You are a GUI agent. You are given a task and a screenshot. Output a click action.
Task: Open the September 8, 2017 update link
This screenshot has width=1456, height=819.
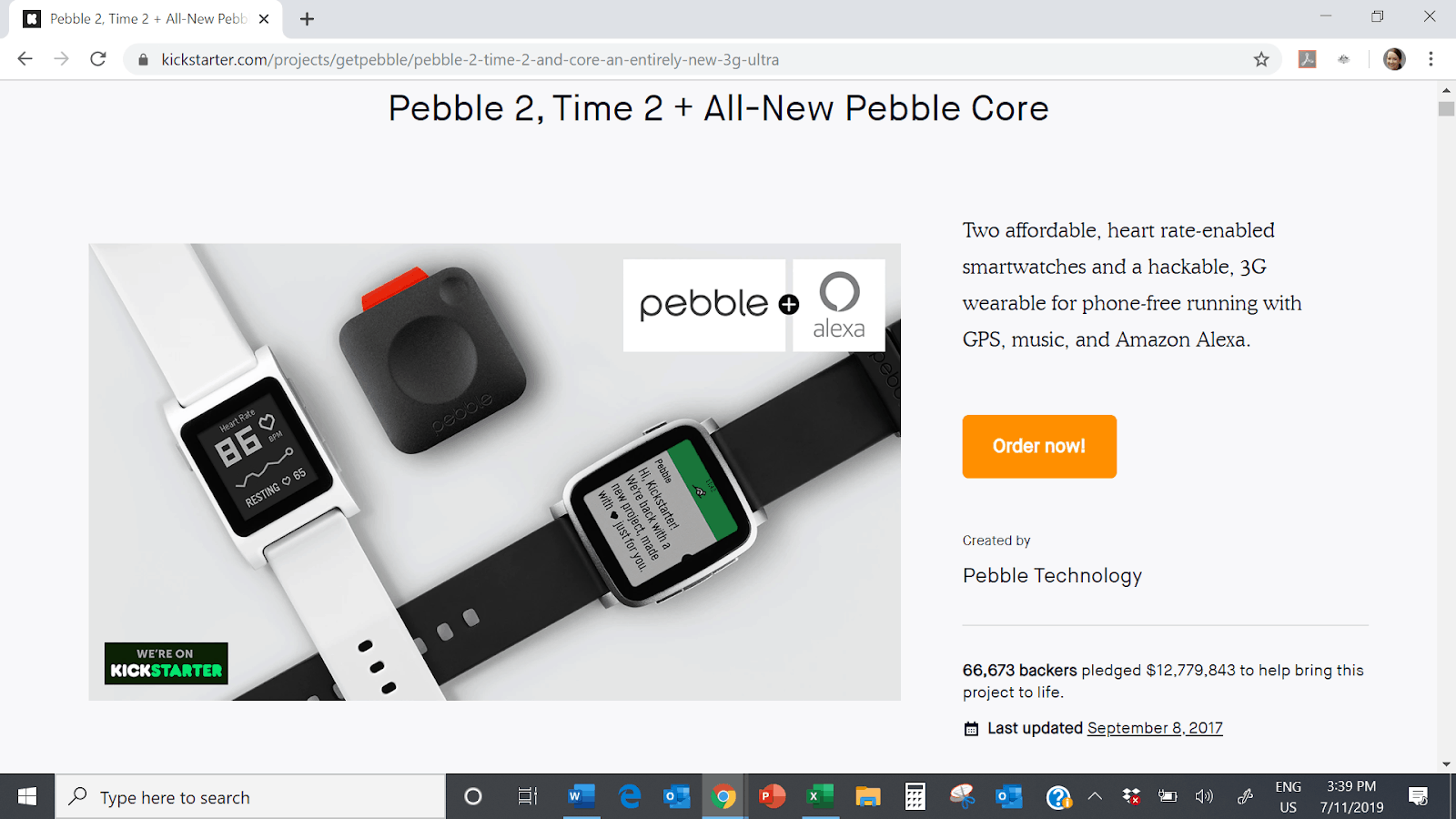tap(1155, 728)
